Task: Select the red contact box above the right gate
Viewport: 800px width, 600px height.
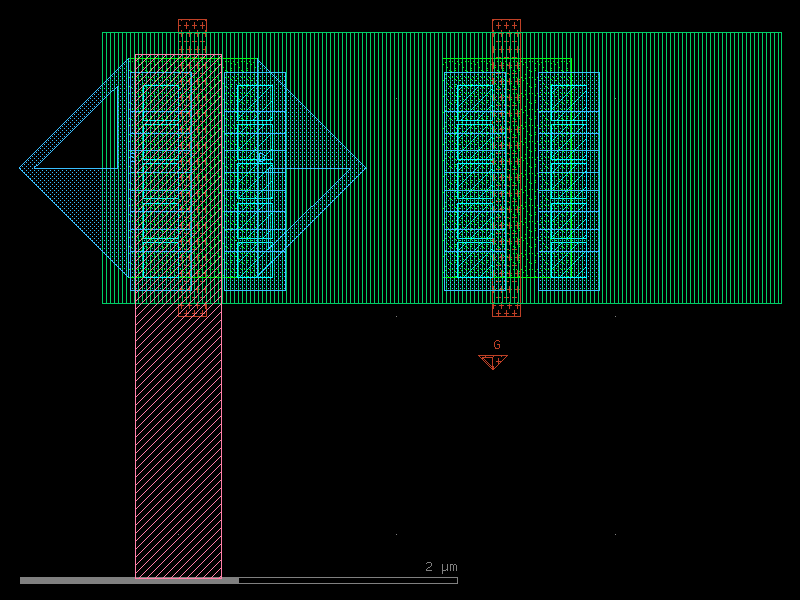Action: [506, 25]
